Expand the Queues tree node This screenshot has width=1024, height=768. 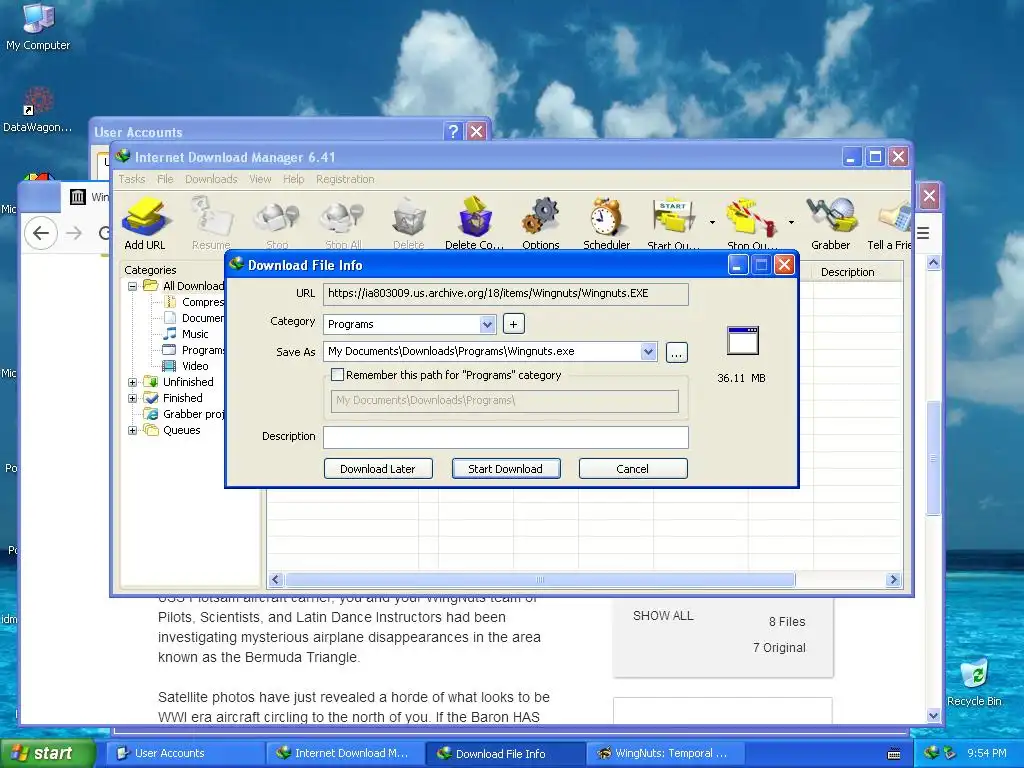(133, 430)
